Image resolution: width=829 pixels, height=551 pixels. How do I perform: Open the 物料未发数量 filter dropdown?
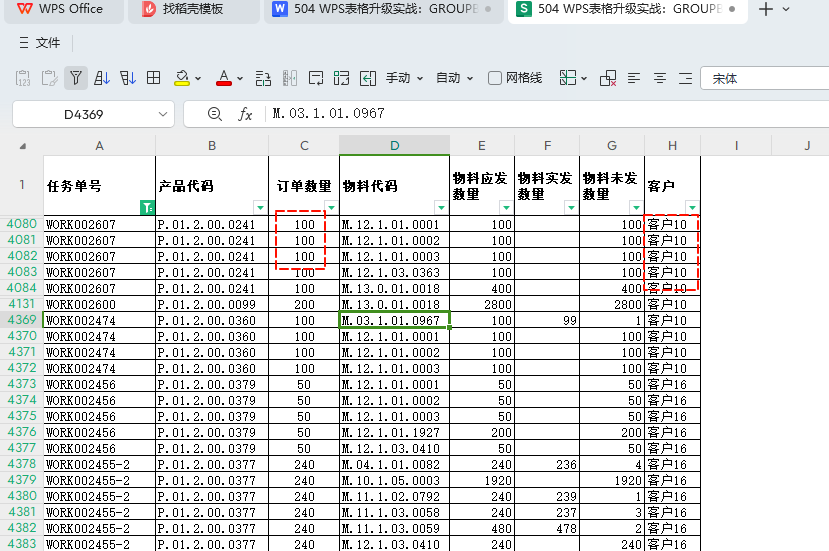636,207
